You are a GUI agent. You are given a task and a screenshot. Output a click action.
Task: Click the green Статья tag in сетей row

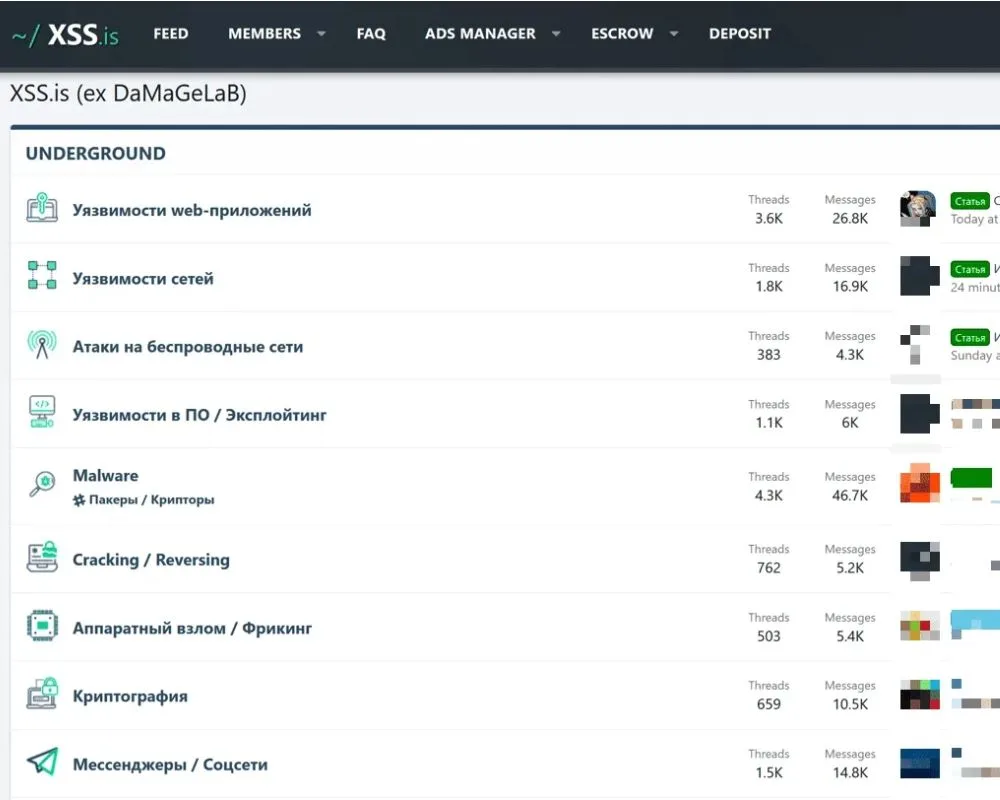pos(969,269)
